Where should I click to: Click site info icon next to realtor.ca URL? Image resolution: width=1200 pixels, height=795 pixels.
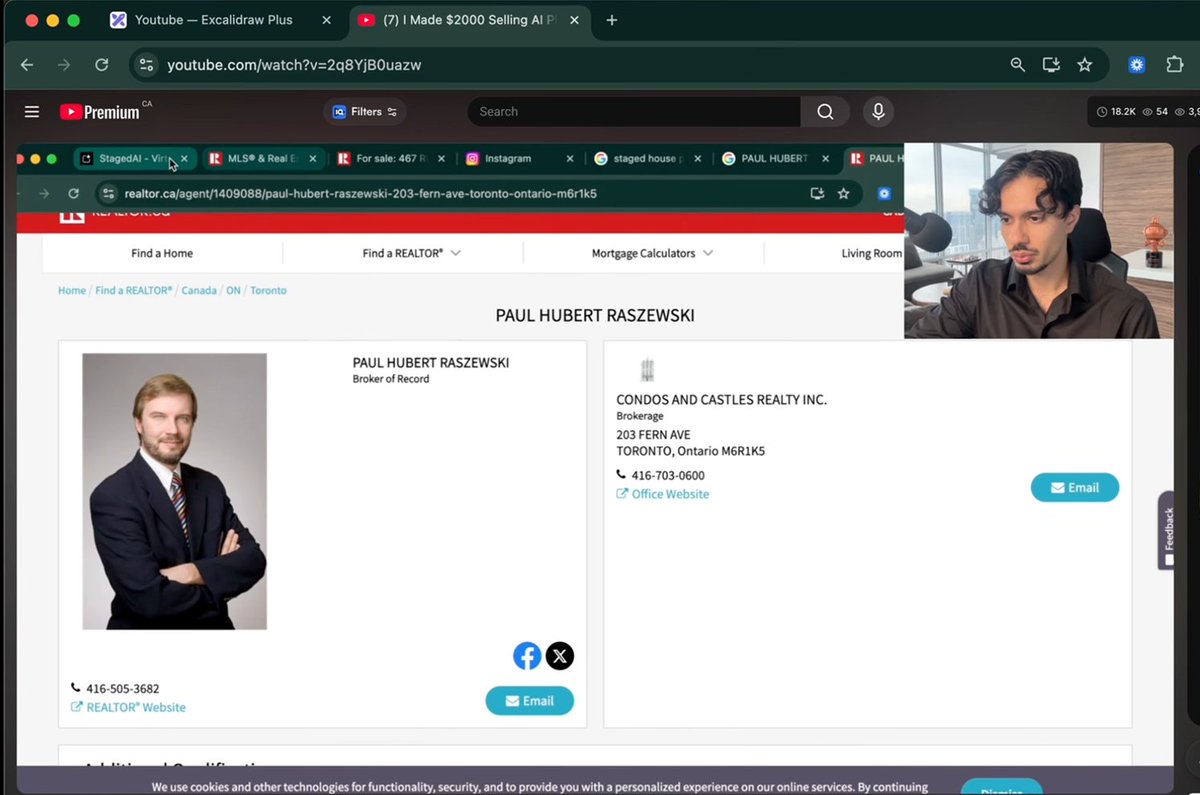pos(110,194)
